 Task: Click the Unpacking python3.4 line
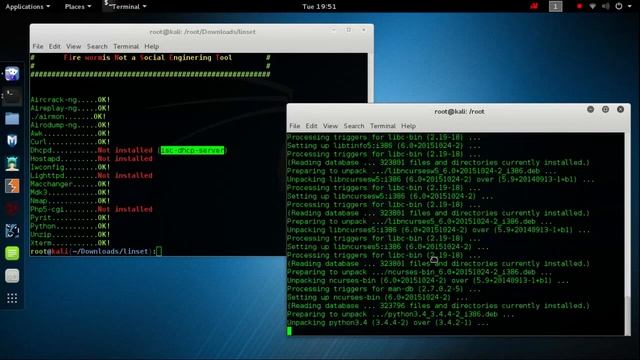pos(388,323)
